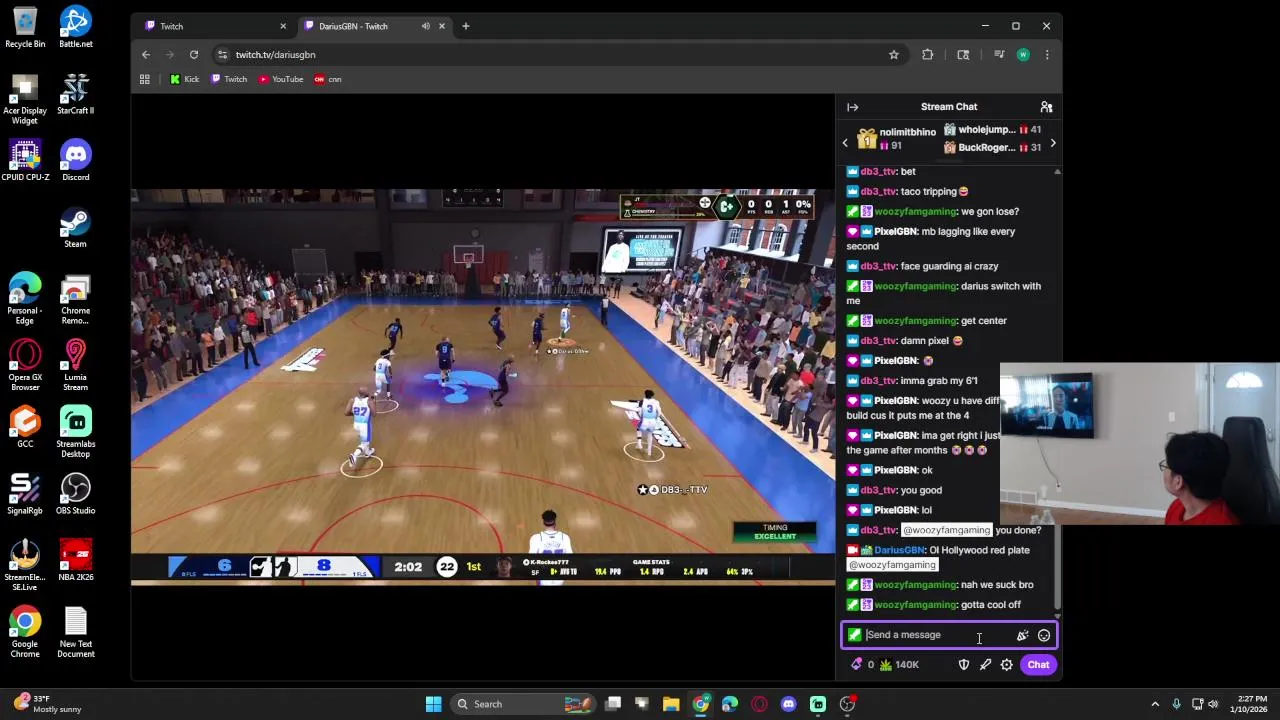The image size is (1280, 720).
Task: Open the Chrome three-dot menu
Action: [x=1047, y=55]
